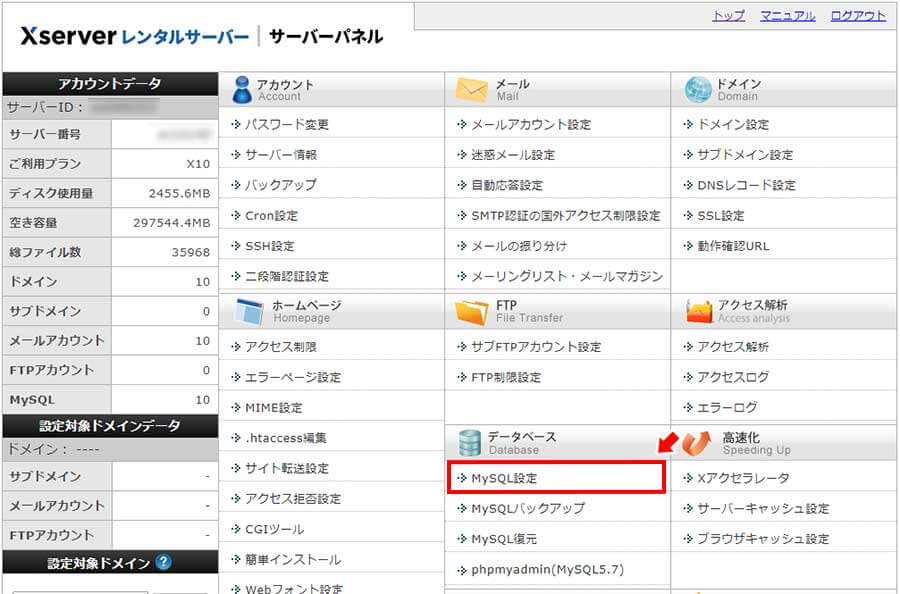Open パスワード変更 under Account
Viewport: 900px width, 594px height.
[286, 125]
